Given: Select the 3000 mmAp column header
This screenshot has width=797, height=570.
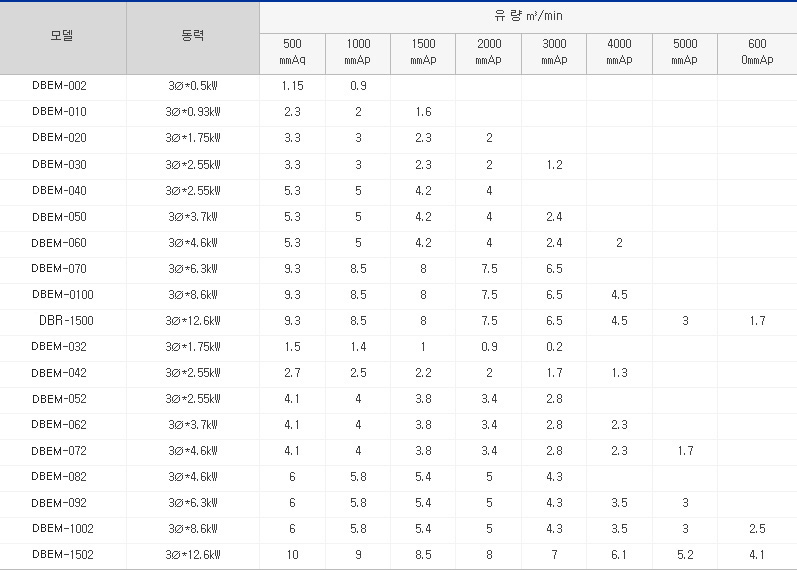Looking at the screenshot, I should coord(554,52).
